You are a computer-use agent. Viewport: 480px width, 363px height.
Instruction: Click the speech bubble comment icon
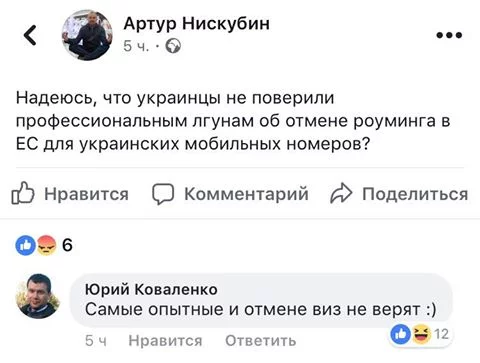(163, 193)
